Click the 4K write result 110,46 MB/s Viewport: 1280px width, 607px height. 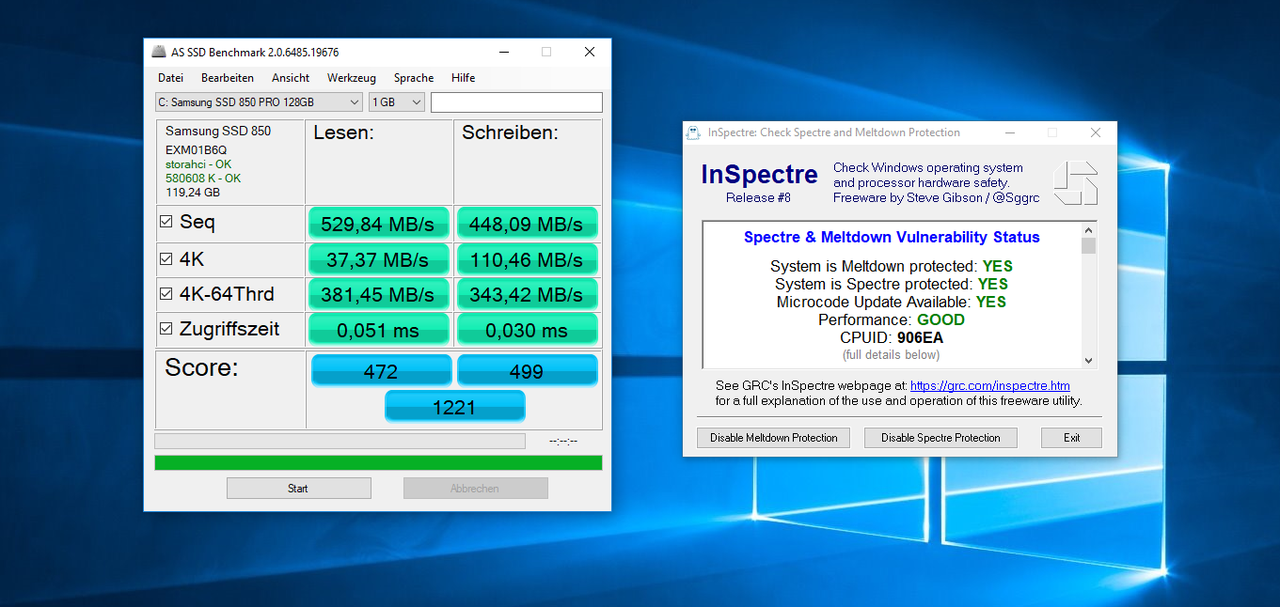[x=526, y=260]
